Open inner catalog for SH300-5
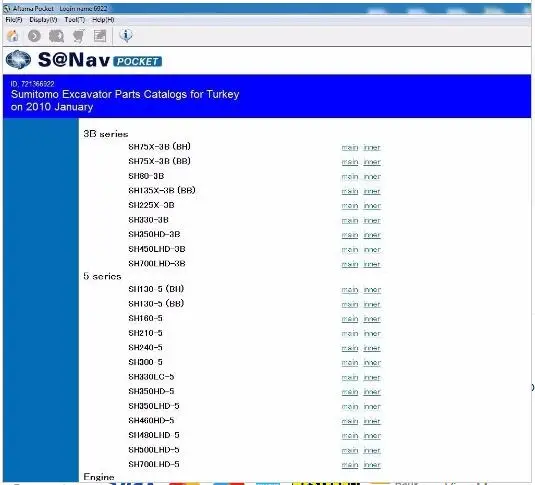Image resolution: width=535 pixels, height=485 pixels. pos(372,362)
